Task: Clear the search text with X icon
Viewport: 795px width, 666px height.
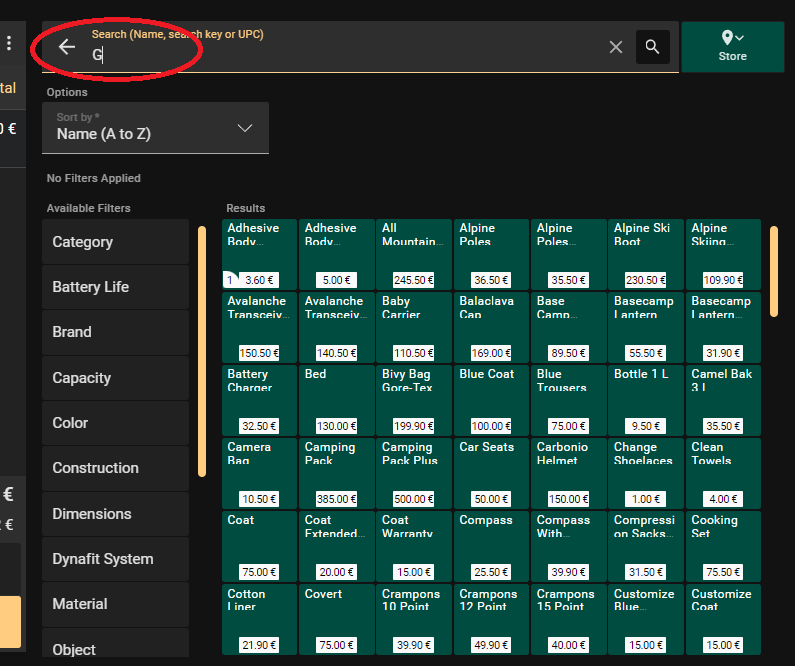Action: (616, 47)
